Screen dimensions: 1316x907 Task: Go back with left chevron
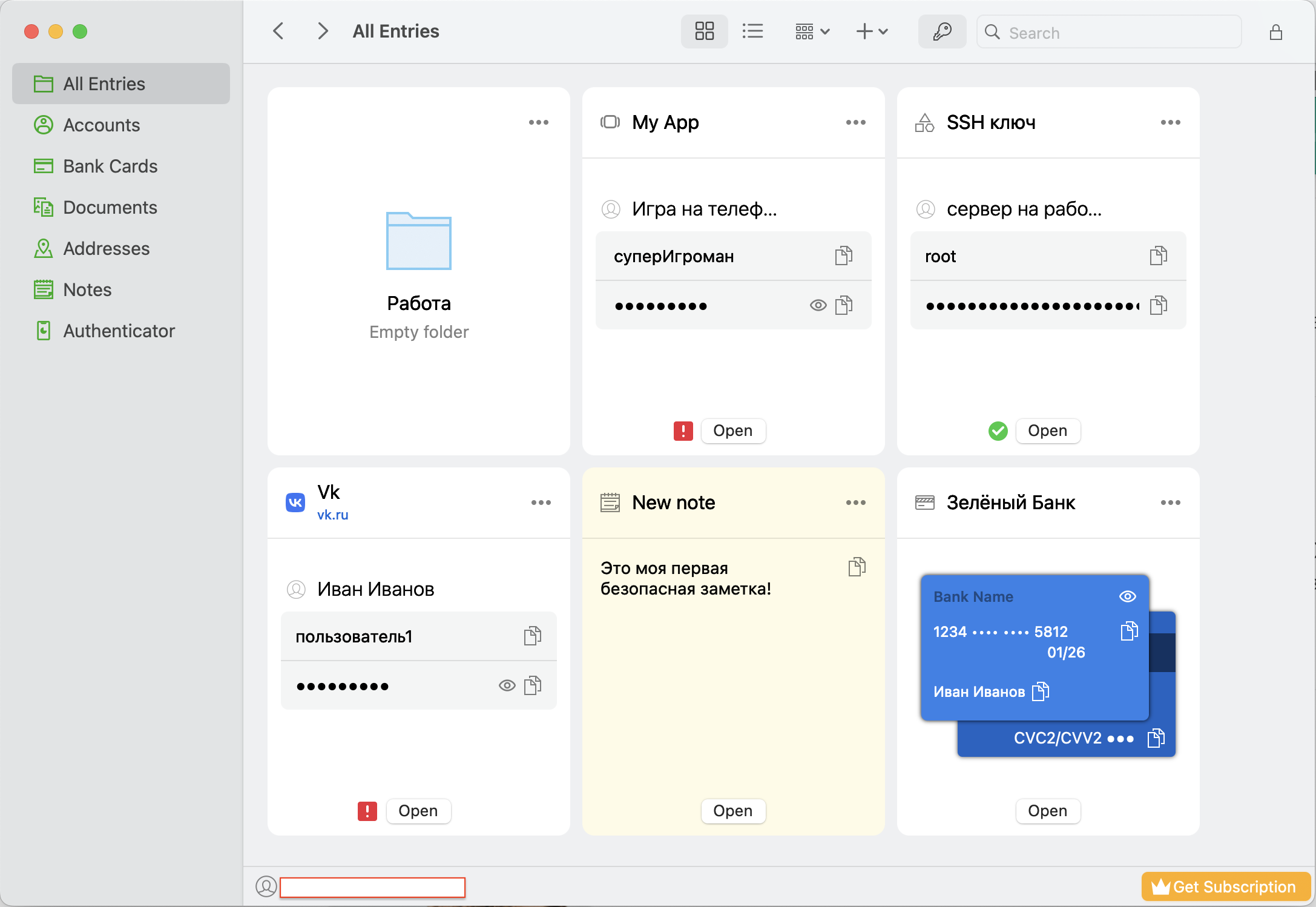click(278, 31)
